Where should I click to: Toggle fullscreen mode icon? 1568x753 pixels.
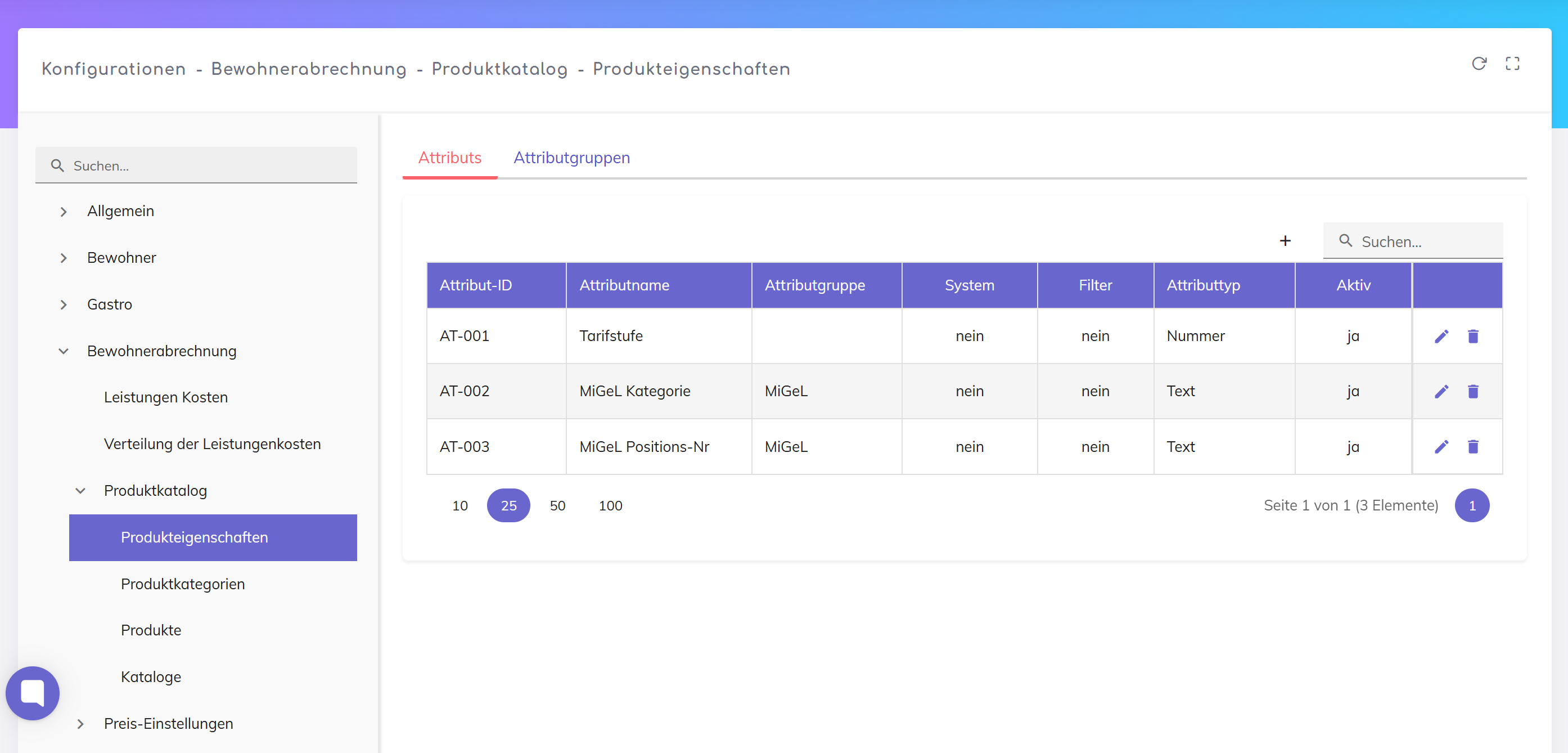1512,64
